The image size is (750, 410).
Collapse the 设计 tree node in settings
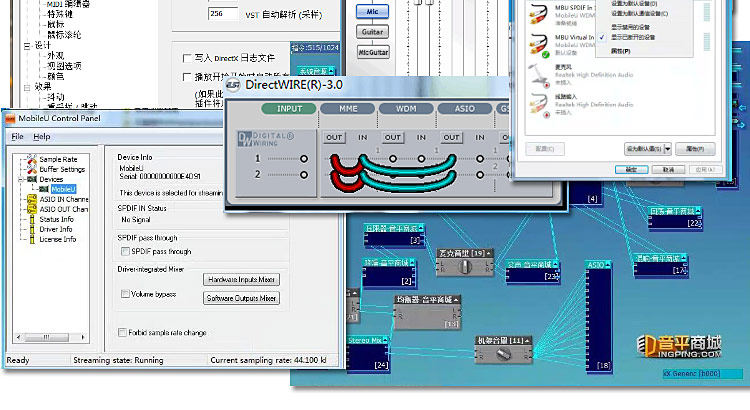[27, 45]
